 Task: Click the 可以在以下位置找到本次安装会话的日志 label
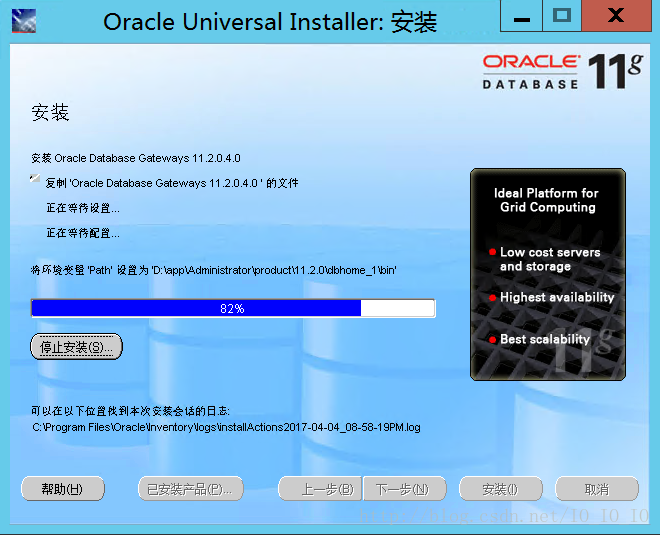130,411
